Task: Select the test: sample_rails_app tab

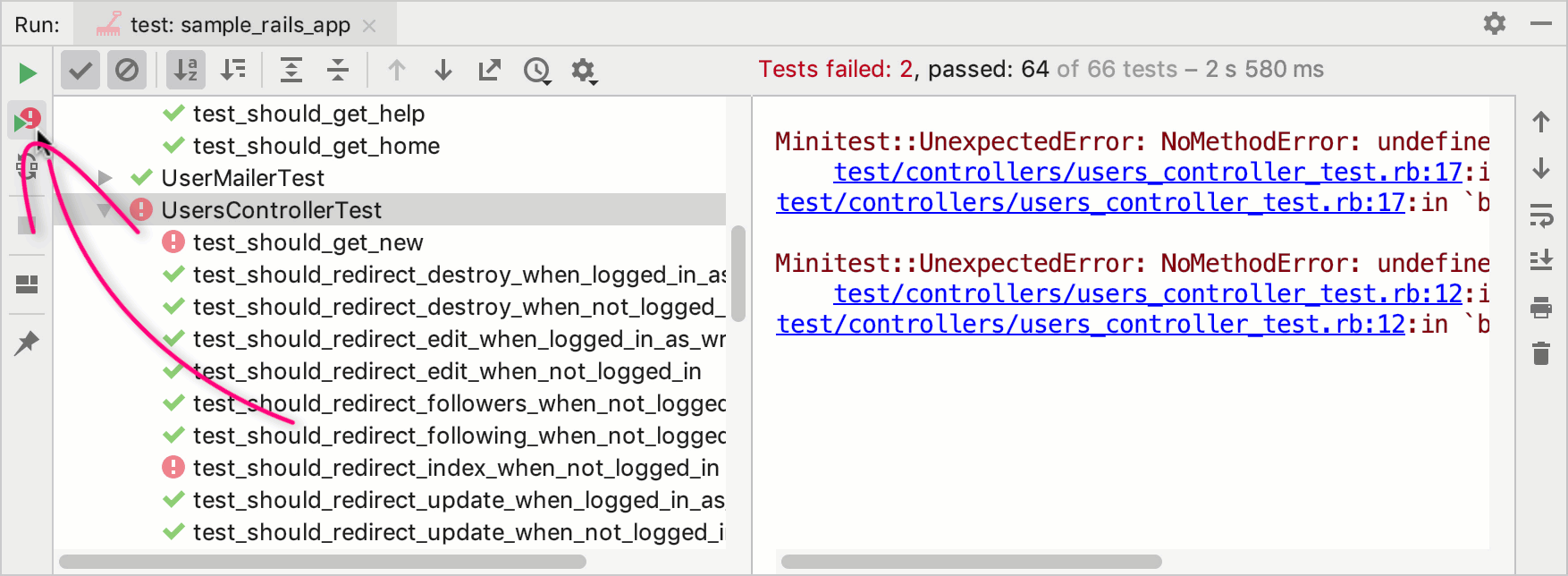Action: click(236, 25)
